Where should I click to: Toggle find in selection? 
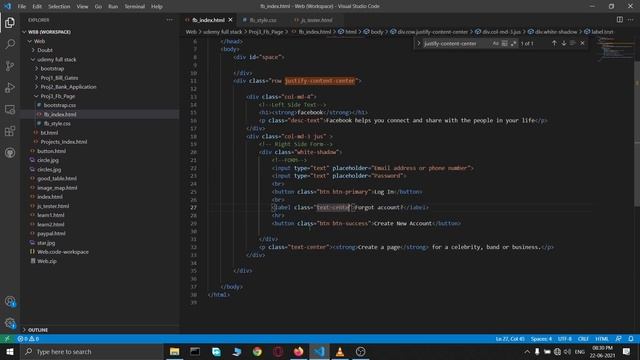tap(573, 43)
